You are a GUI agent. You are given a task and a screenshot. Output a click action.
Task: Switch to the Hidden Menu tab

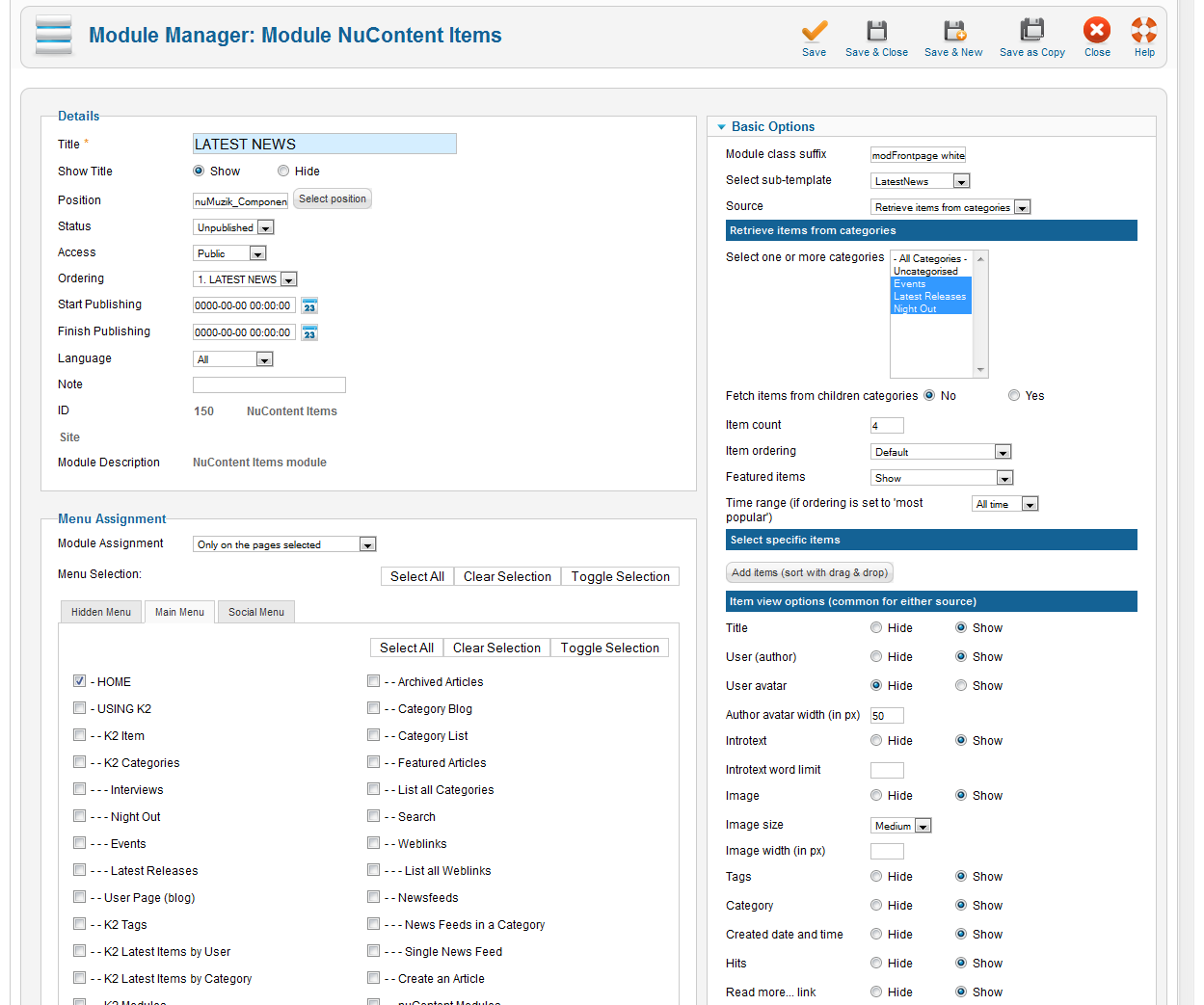[x=101, y=612]
